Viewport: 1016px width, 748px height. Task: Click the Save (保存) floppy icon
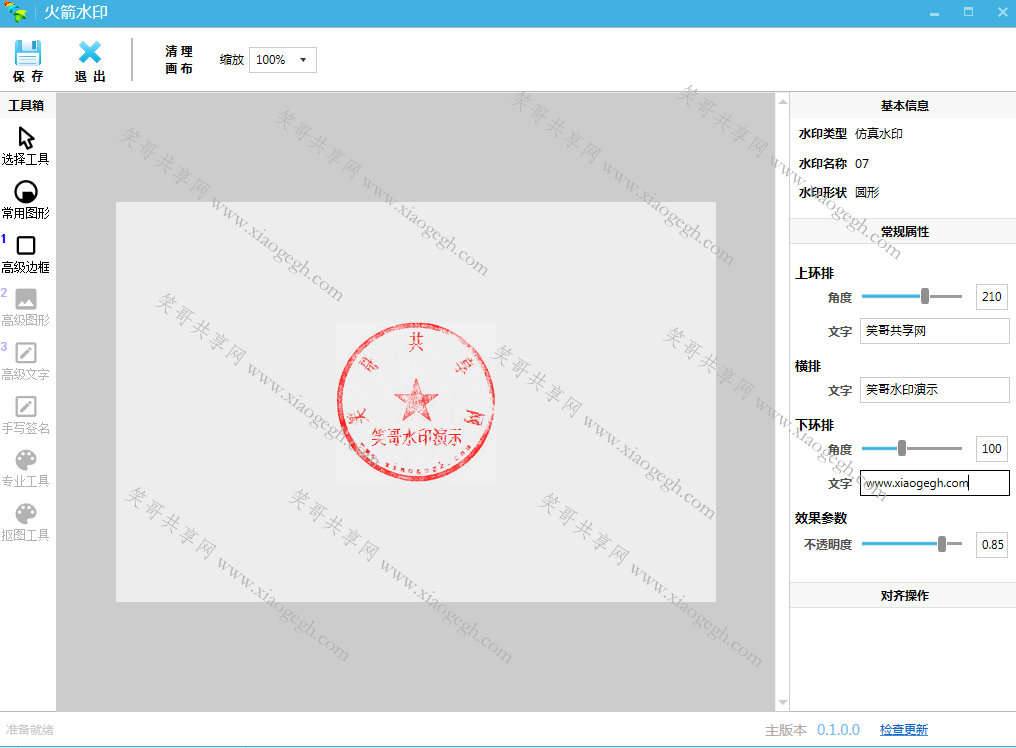click(28, 53)
